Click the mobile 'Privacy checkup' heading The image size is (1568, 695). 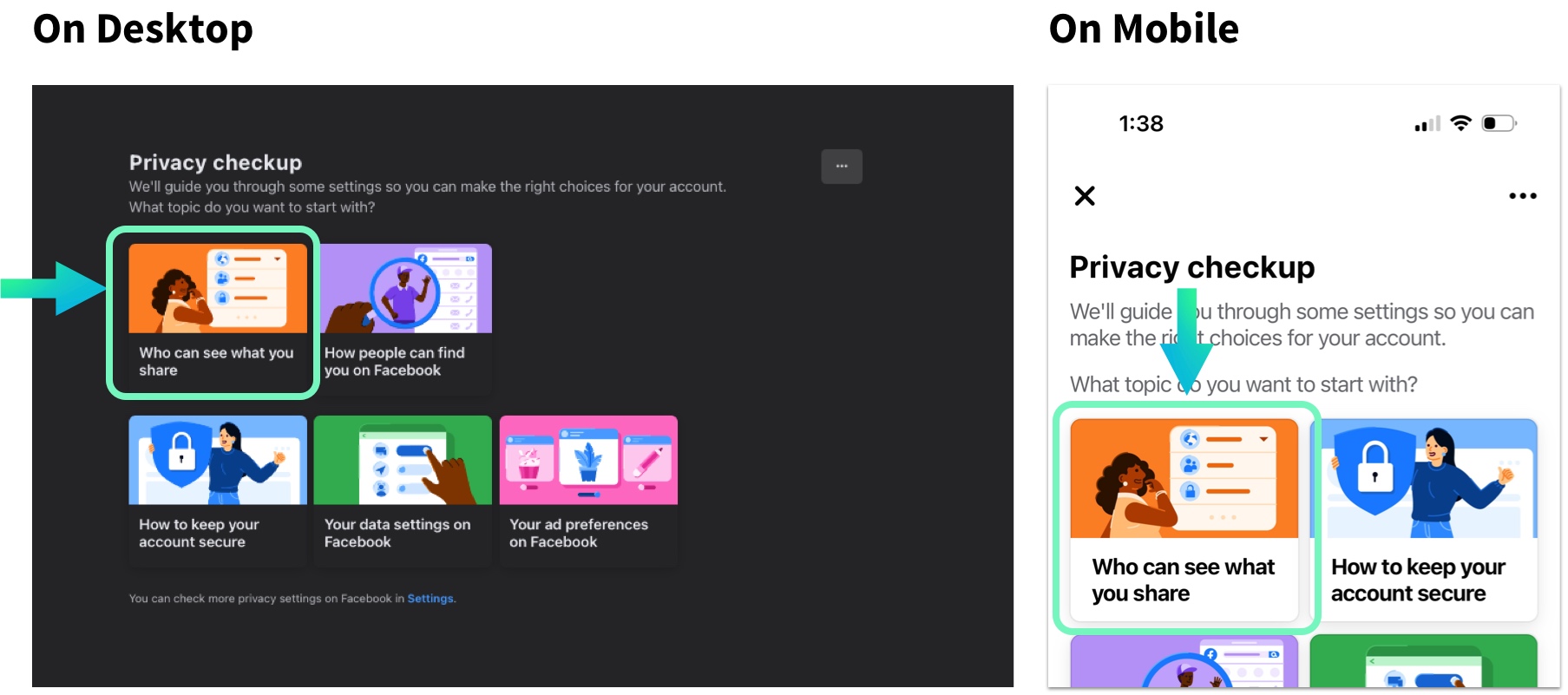click(1191, 267)
